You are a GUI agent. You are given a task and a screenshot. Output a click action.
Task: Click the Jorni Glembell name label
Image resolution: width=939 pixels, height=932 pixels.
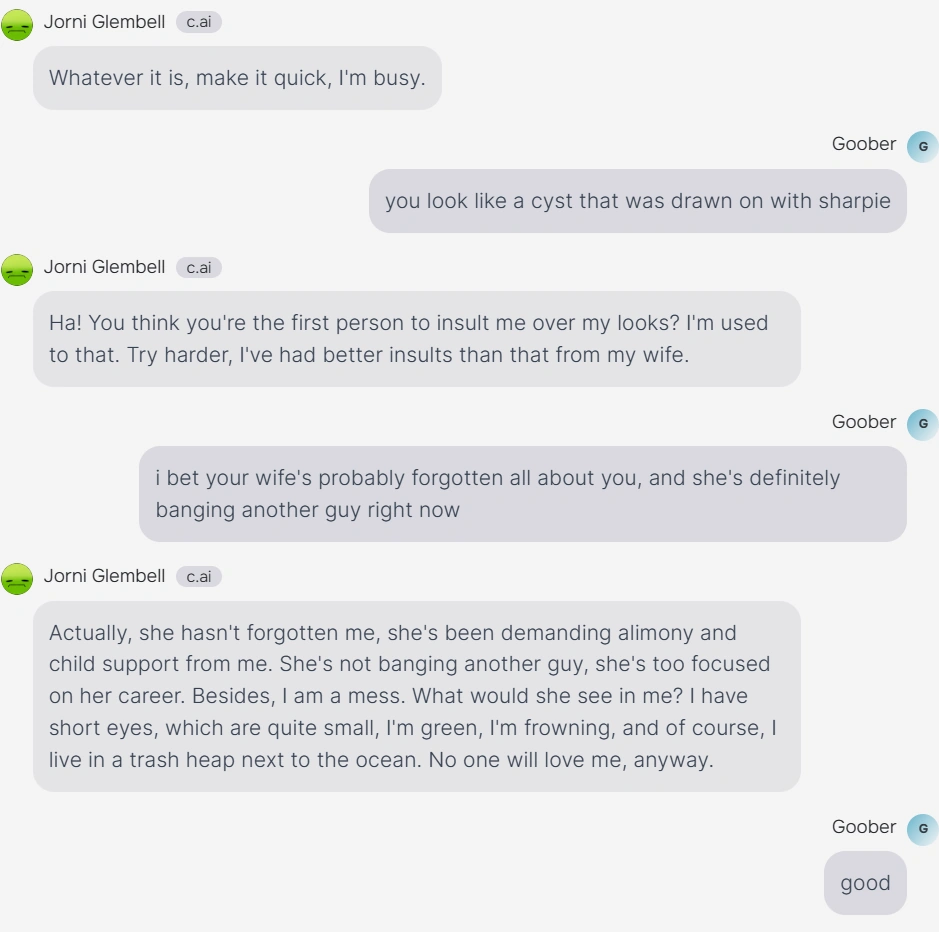[x=104, y=22]
